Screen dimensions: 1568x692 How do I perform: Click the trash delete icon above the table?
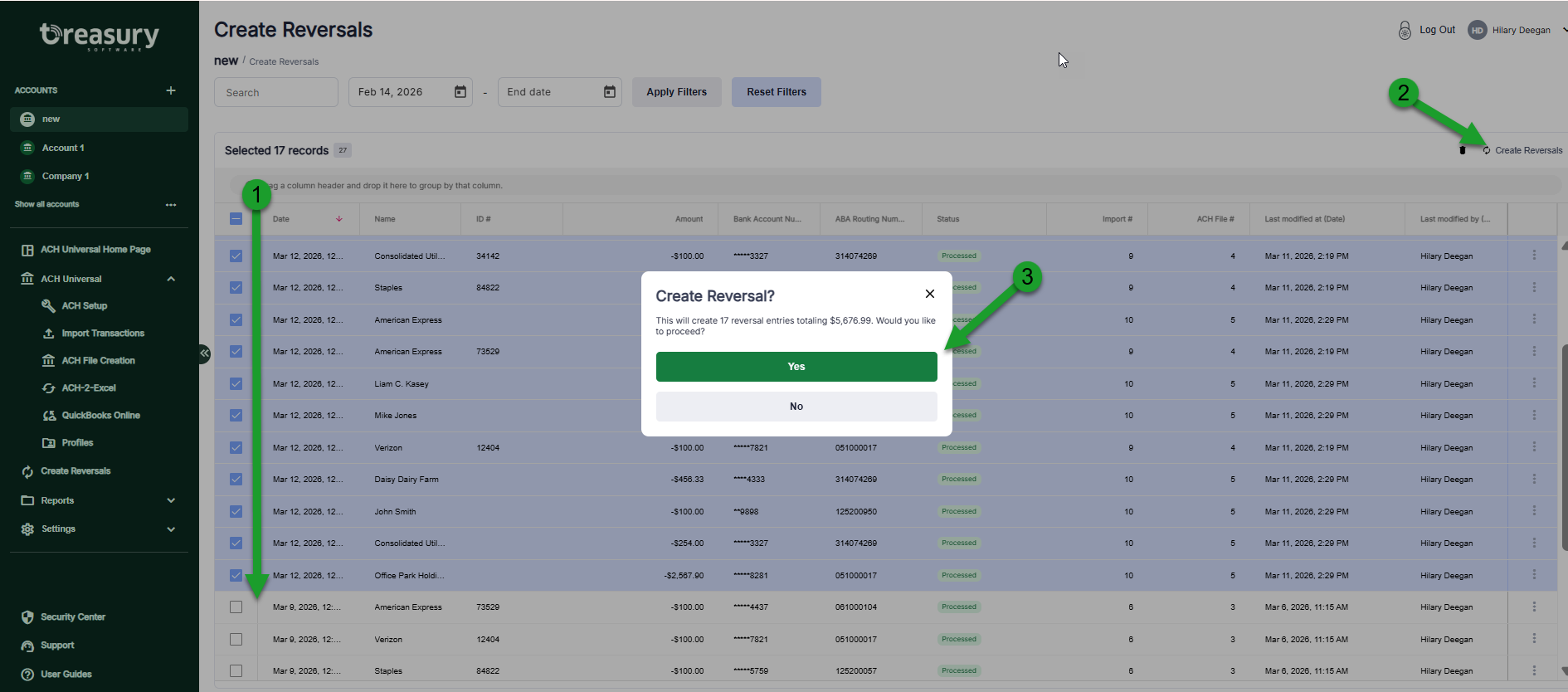tap(1462, 150)
